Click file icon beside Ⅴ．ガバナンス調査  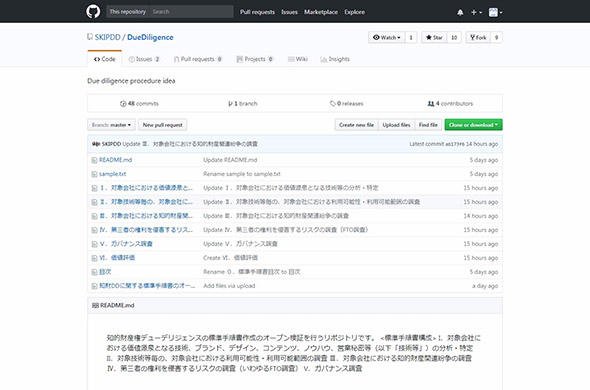point(94,244)
